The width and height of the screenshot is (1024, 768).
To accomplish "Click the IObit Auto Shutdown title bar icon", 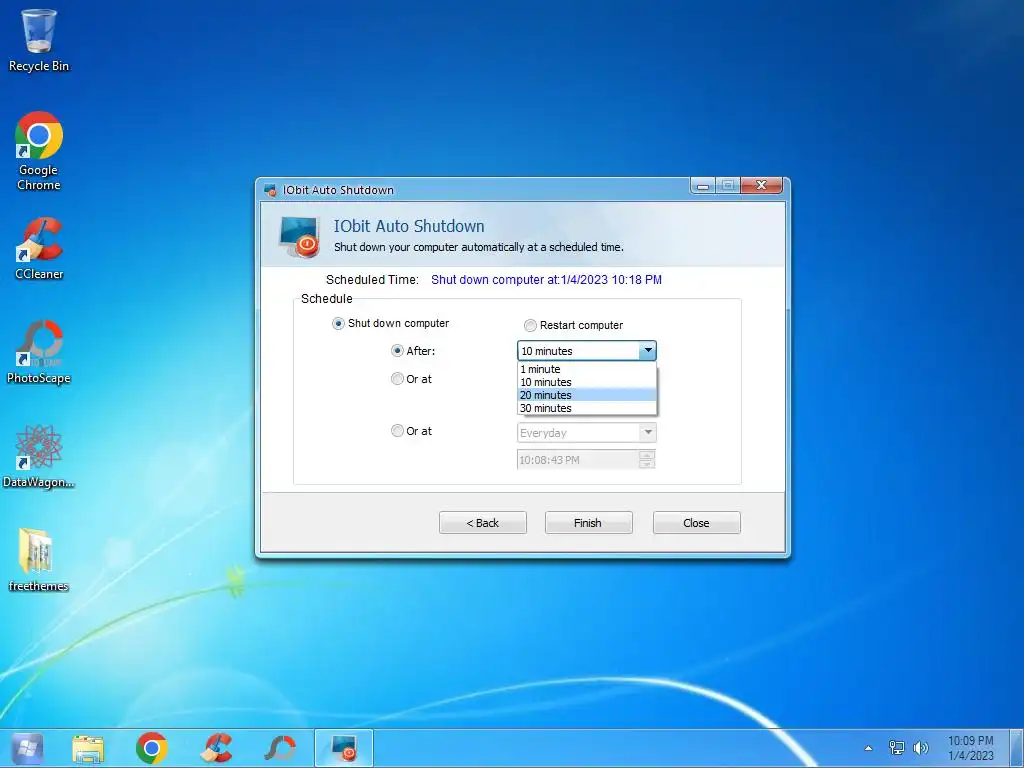I will (270, 190).
